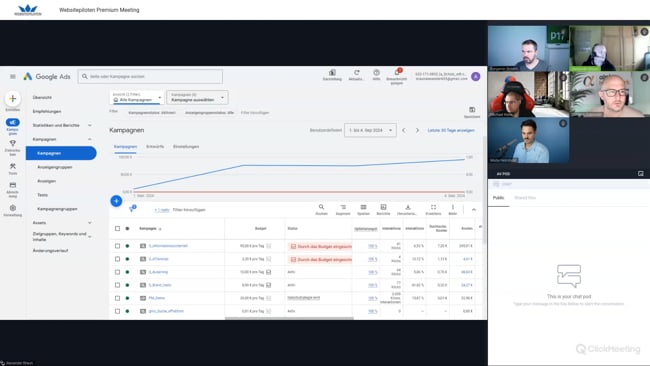Screen dimensions: 650x366
Task: Open the Abrechnung card icon
Action: pyautogui.click(x=12, y=185)
